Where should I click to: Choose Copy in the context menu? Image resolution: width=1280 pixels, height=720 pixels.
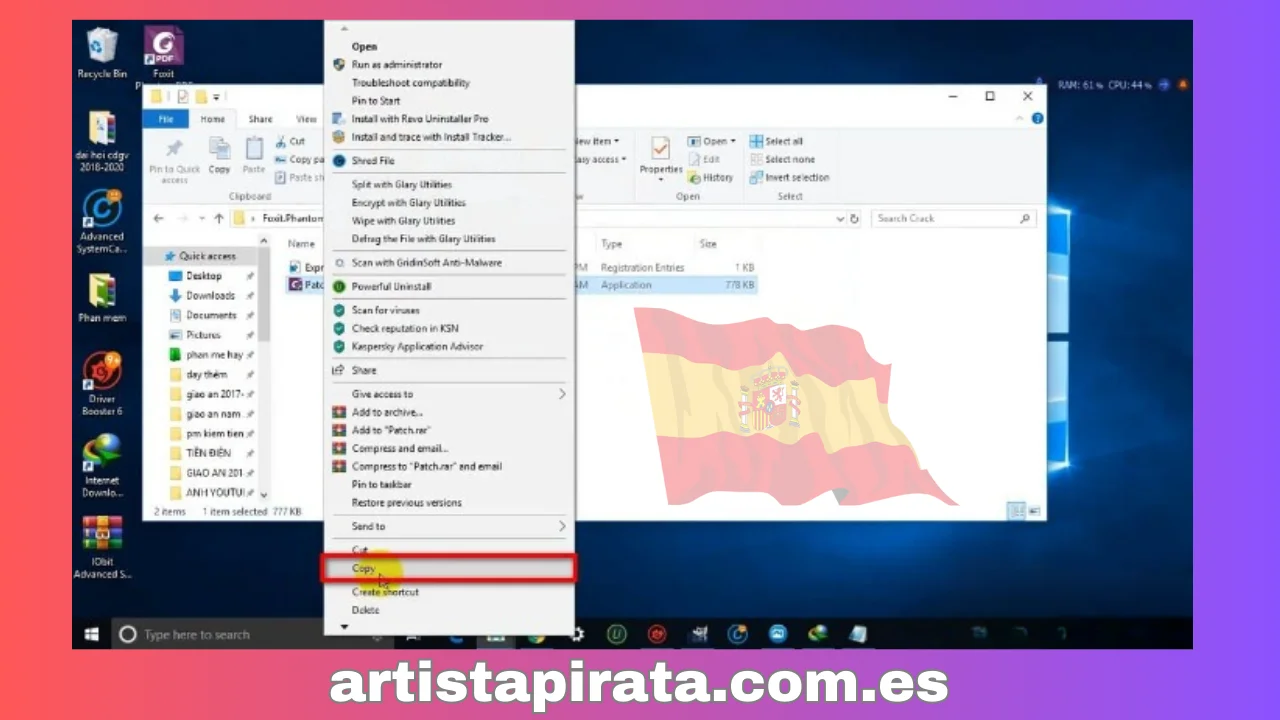tap(448, 568)
